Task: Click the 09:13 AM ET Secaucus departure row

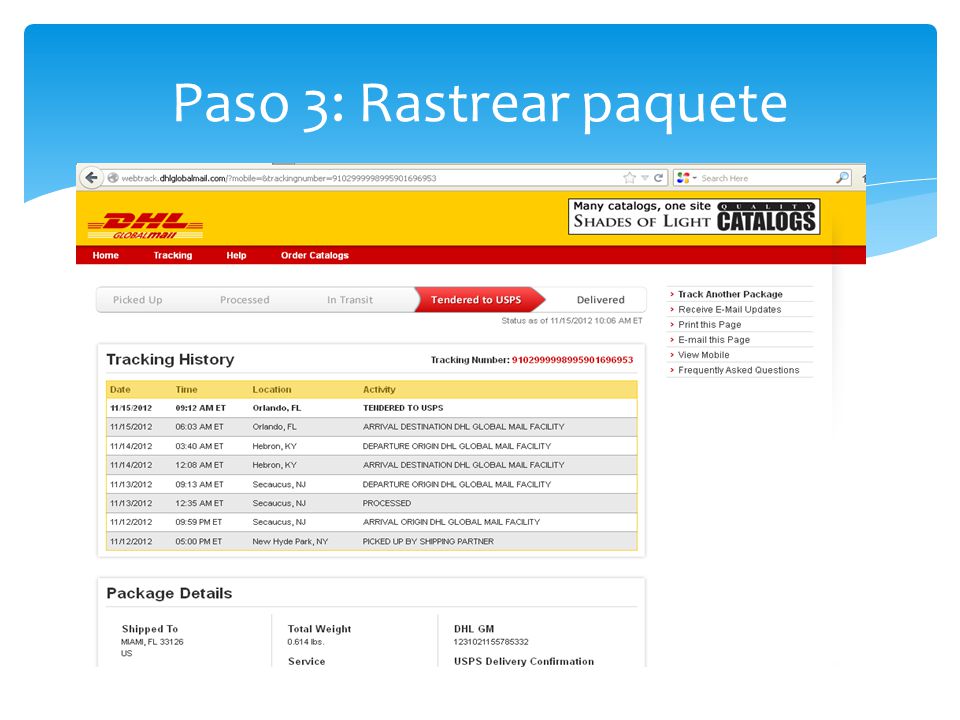Action: (372, 484)
